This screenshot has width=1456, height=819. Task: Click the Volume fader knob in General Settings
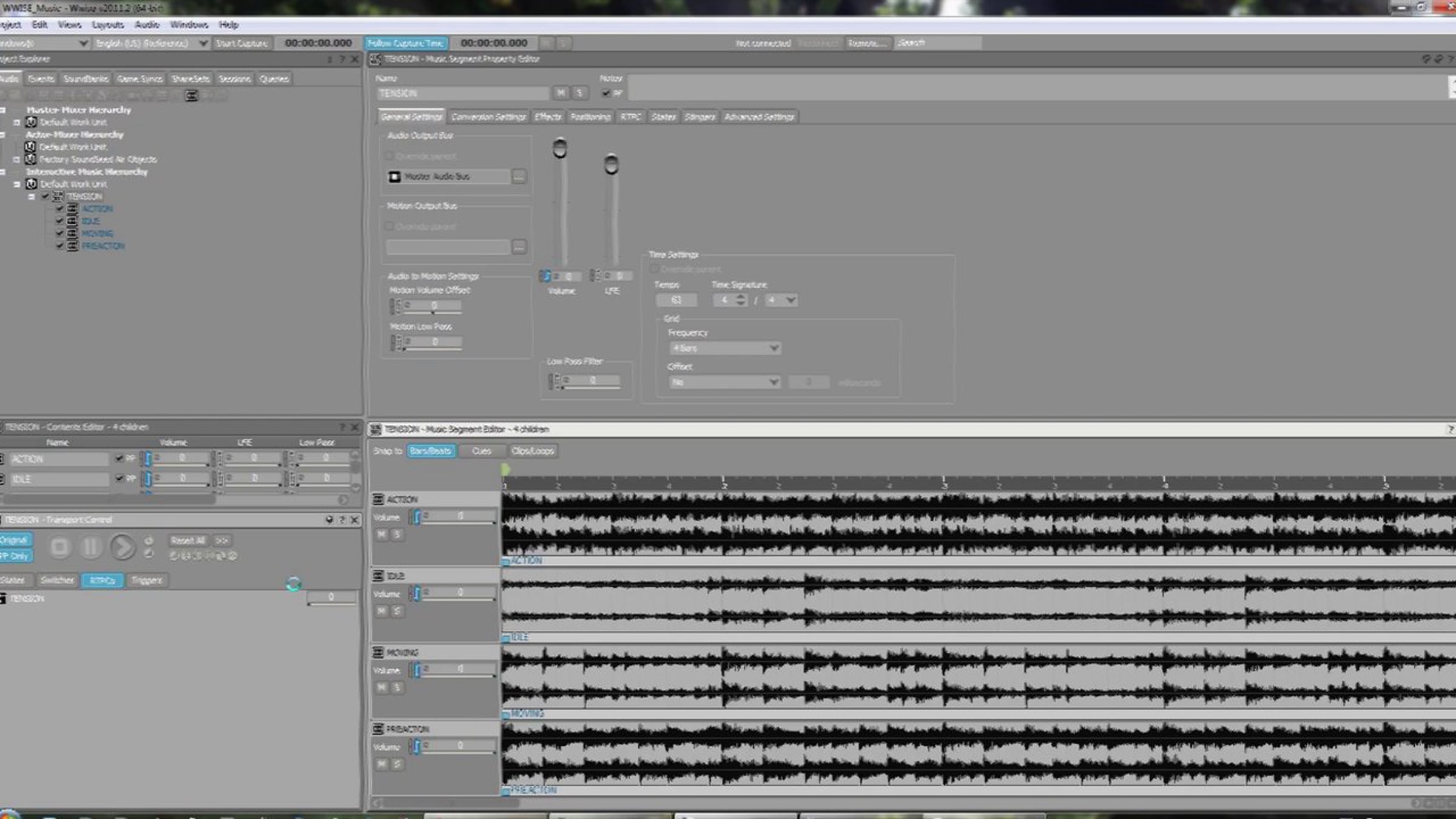[560, 149]
